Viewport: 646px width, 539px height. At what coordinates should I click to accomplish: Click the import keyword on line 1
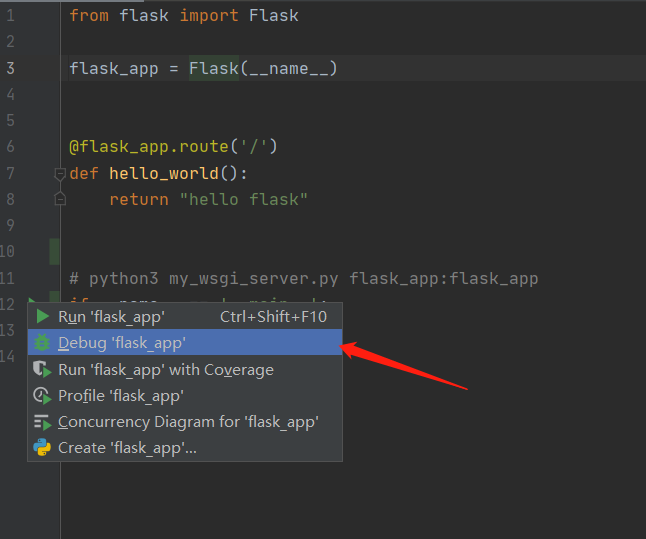[x=209, y=16]
